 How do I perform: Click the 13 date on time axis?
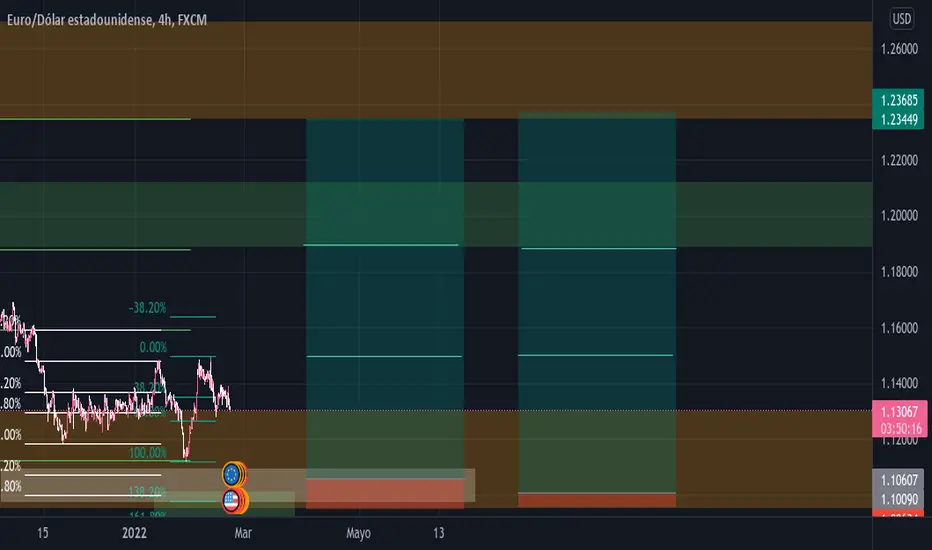coord(439,533)
